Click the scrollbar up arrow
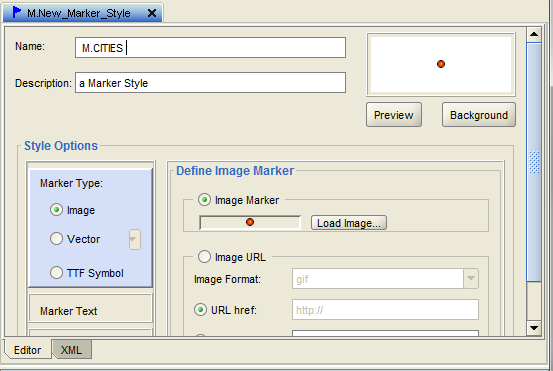Screen dimensions: 553x371 (x=534, y=35)
